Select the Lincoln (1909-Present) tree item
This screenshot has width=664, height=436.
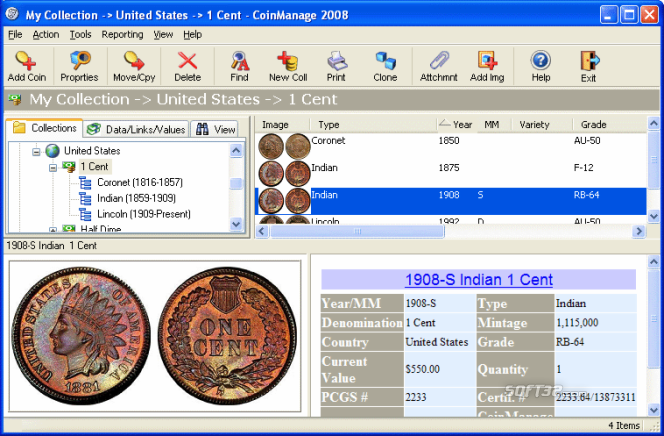[144, 214]
